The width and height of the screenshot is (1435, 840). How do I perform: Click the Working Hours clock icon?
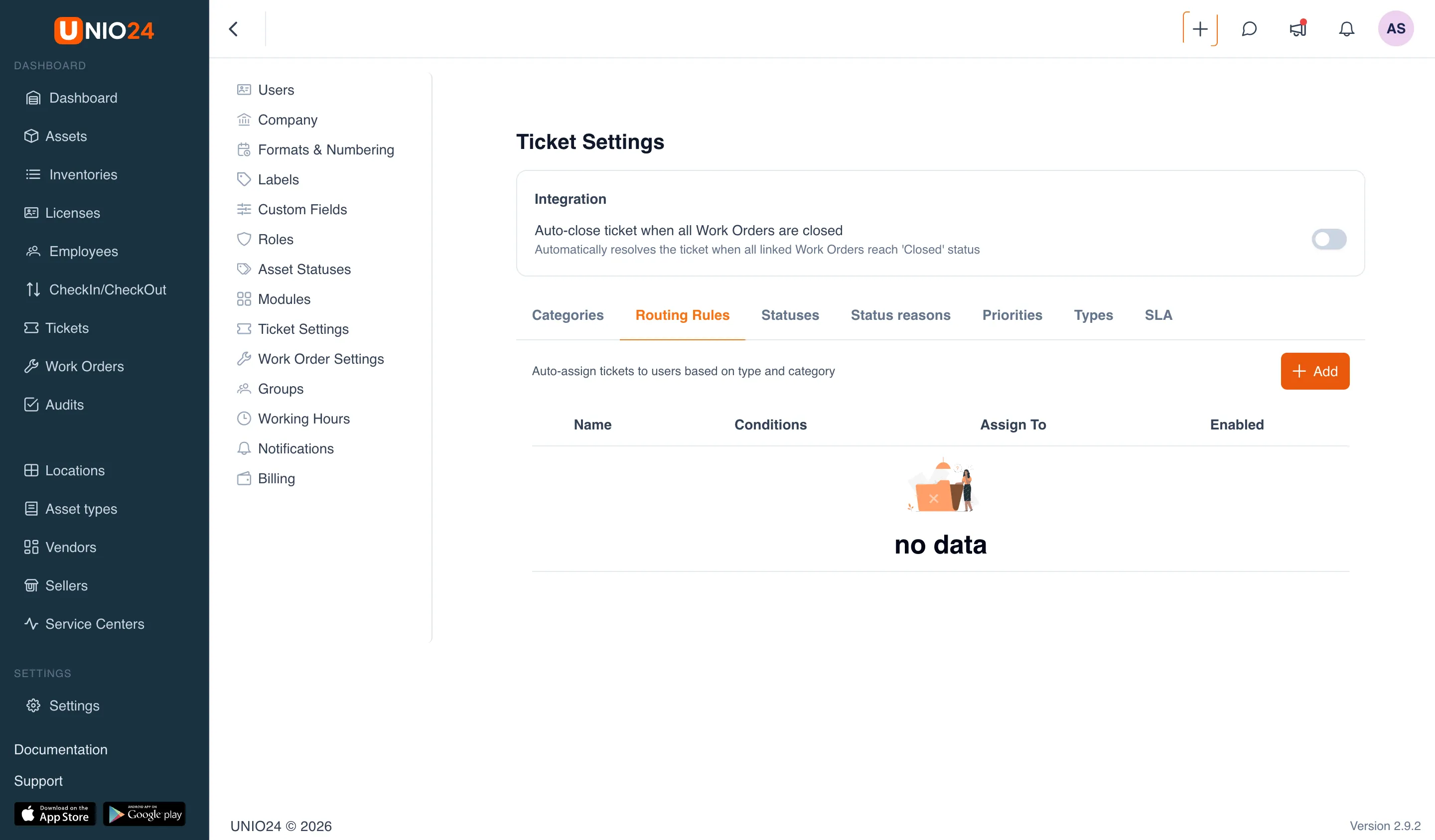[244, 419]
